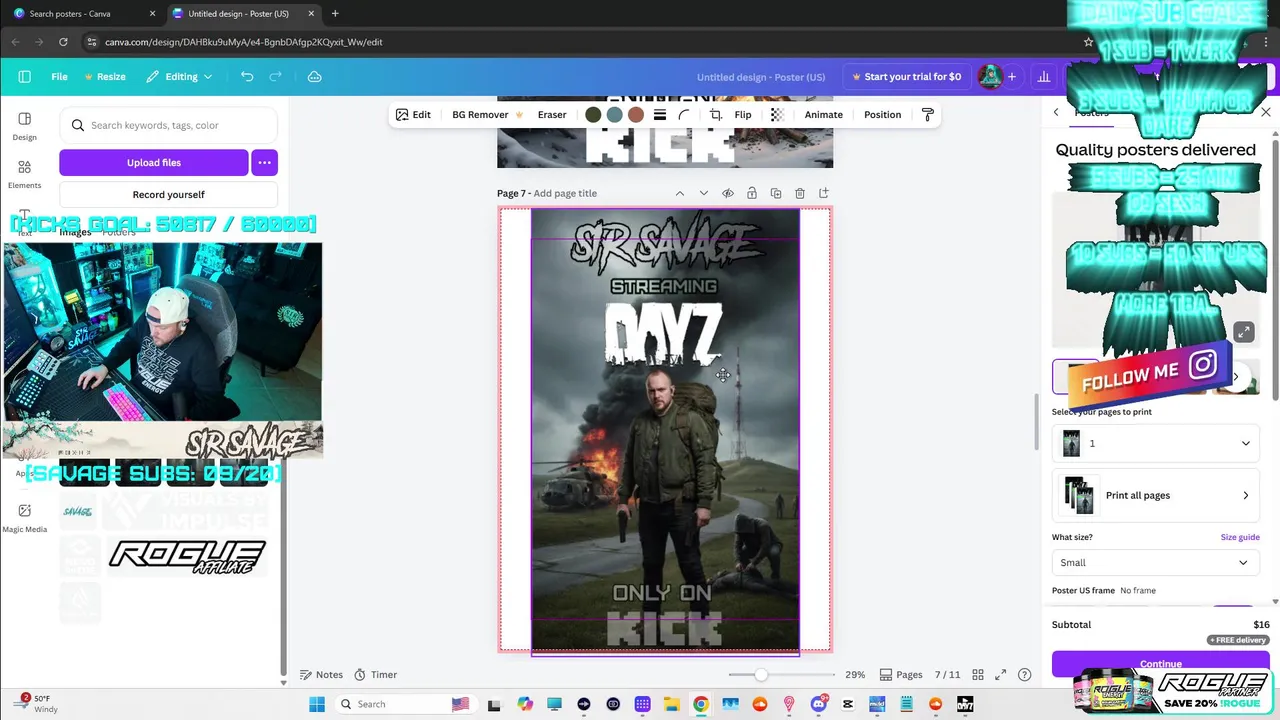Screen dimensions: 1280x720
Task: Open the Pages view button
Action: (x=901, y=675)
